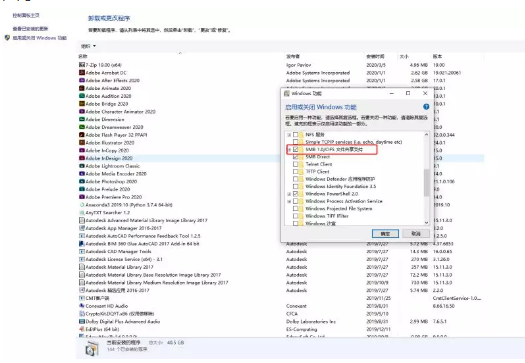Image resolution: width=525 pixels, height=363 pixels.
Task: Click the Adobe Bridge 2020 icon
Action: coord(82,103)
